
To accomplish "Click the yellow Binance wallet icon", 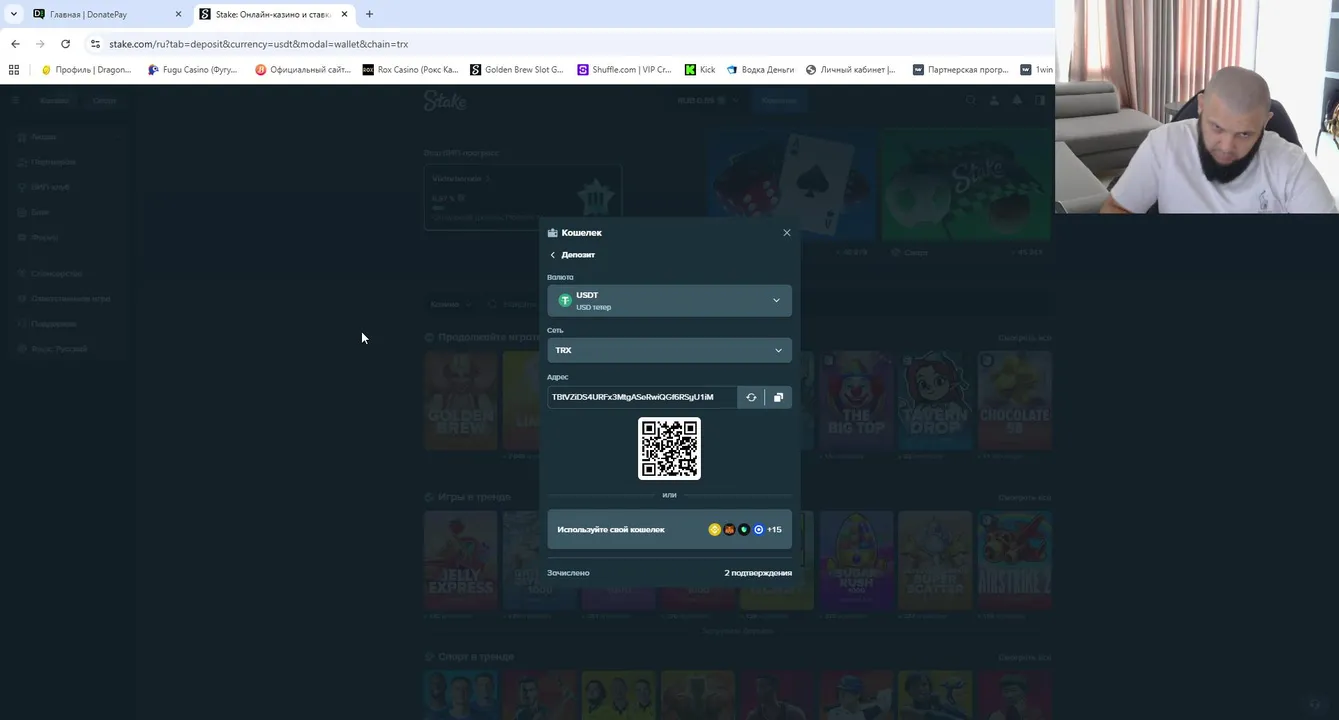I will [714, 530].
